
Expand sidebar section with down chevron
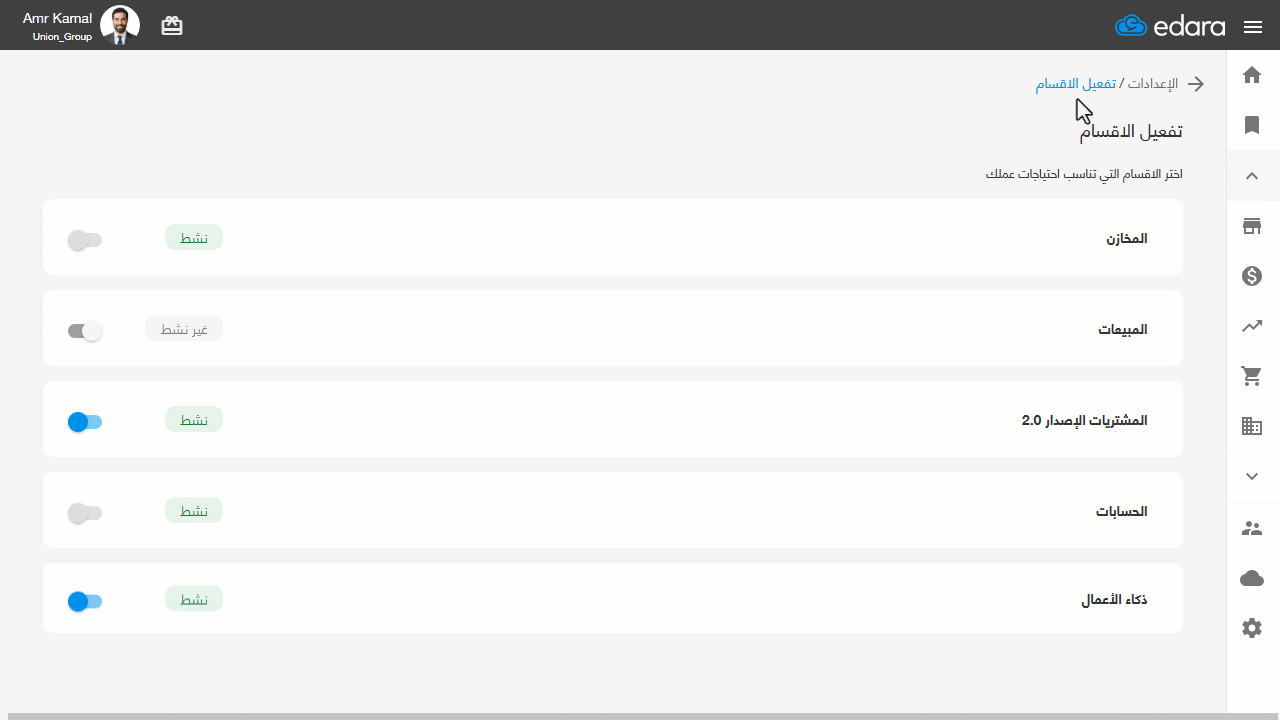[x=1252, y=477]
